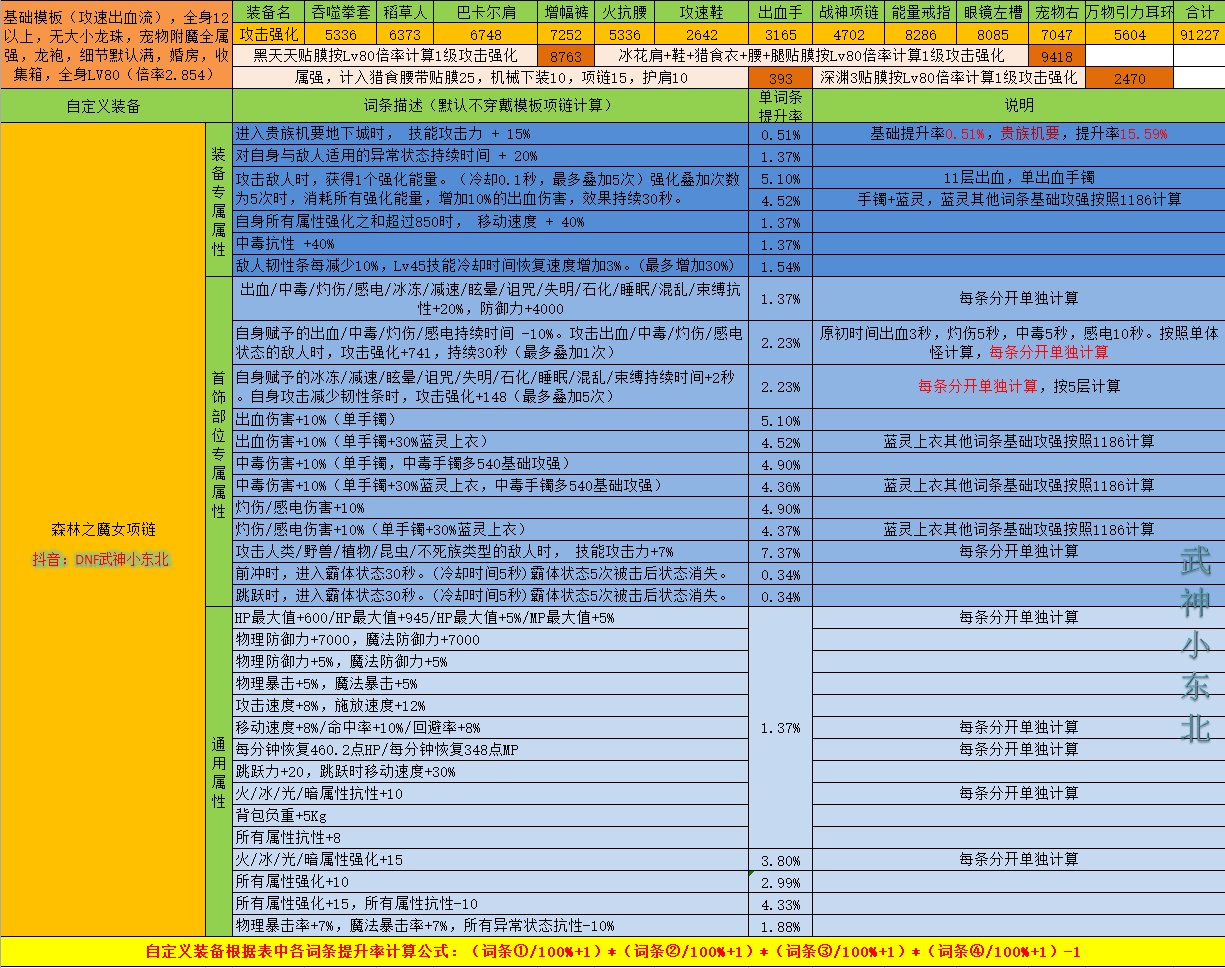Click the value 7047 under 宠物右

pyautogui.click(x=1057, y=34)
